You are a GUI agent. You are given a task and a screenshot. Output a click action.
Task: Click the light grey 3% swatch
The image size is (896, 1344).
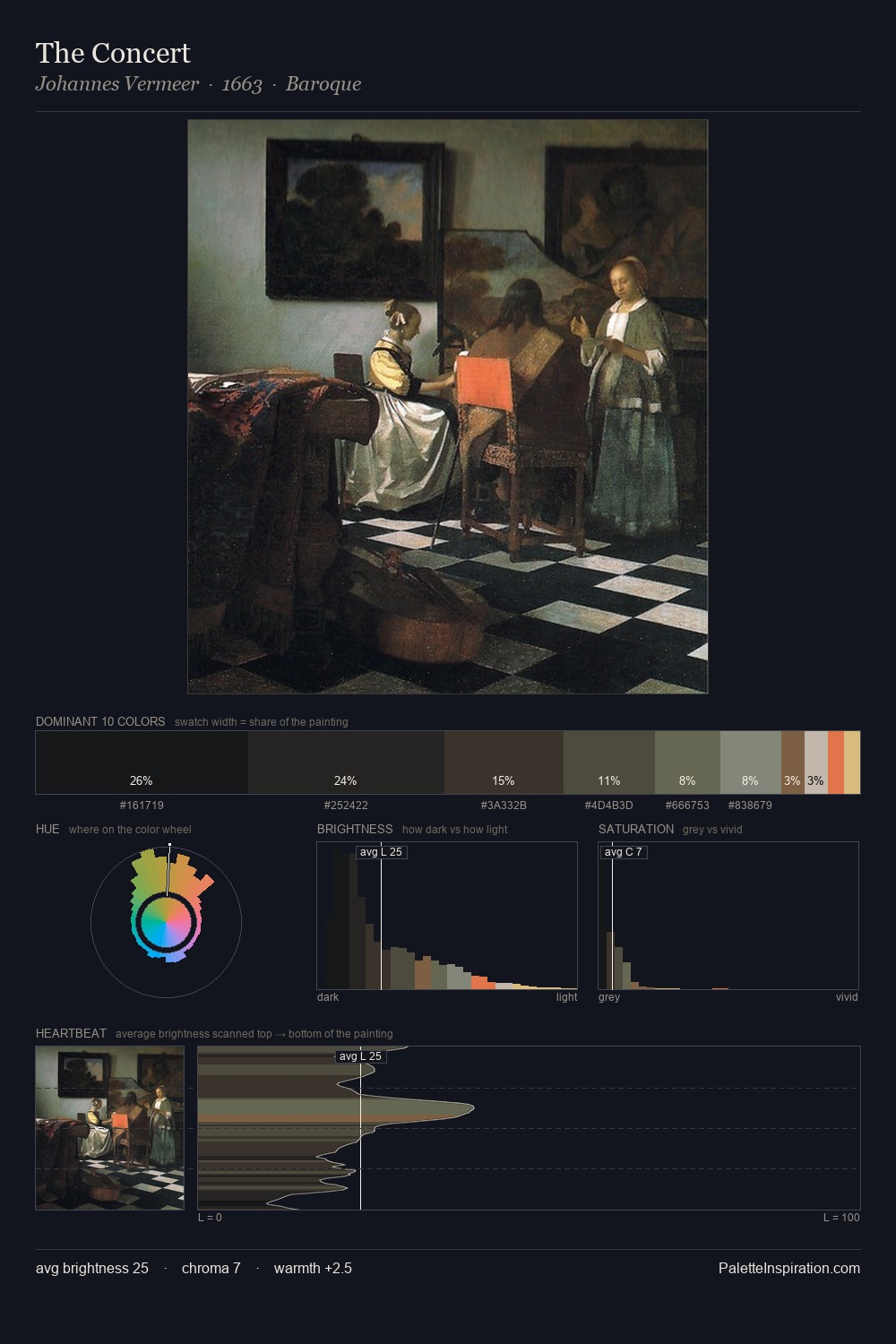tap(816, 762)
